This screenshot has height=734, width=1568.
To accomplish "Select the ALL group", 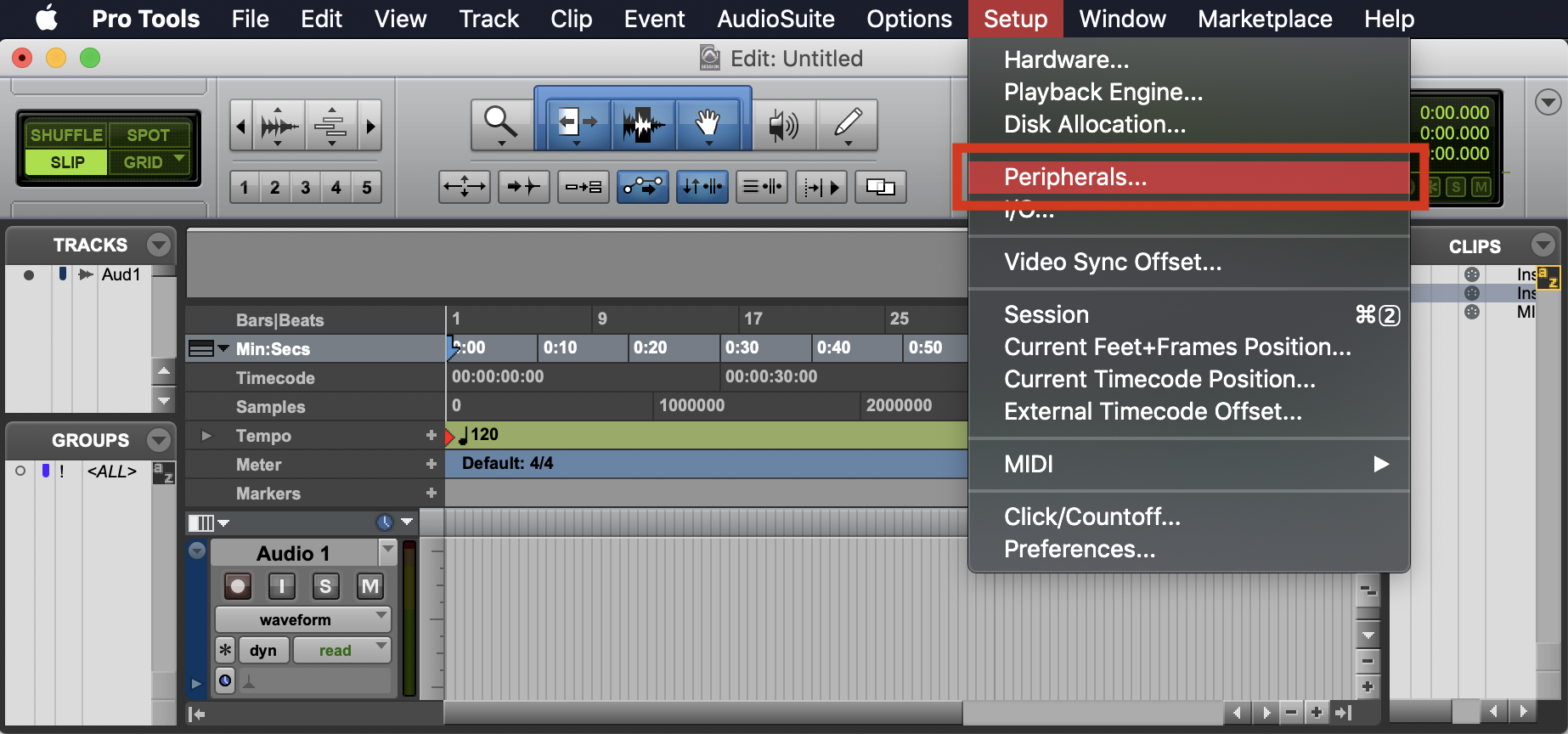I will point(111,471).
